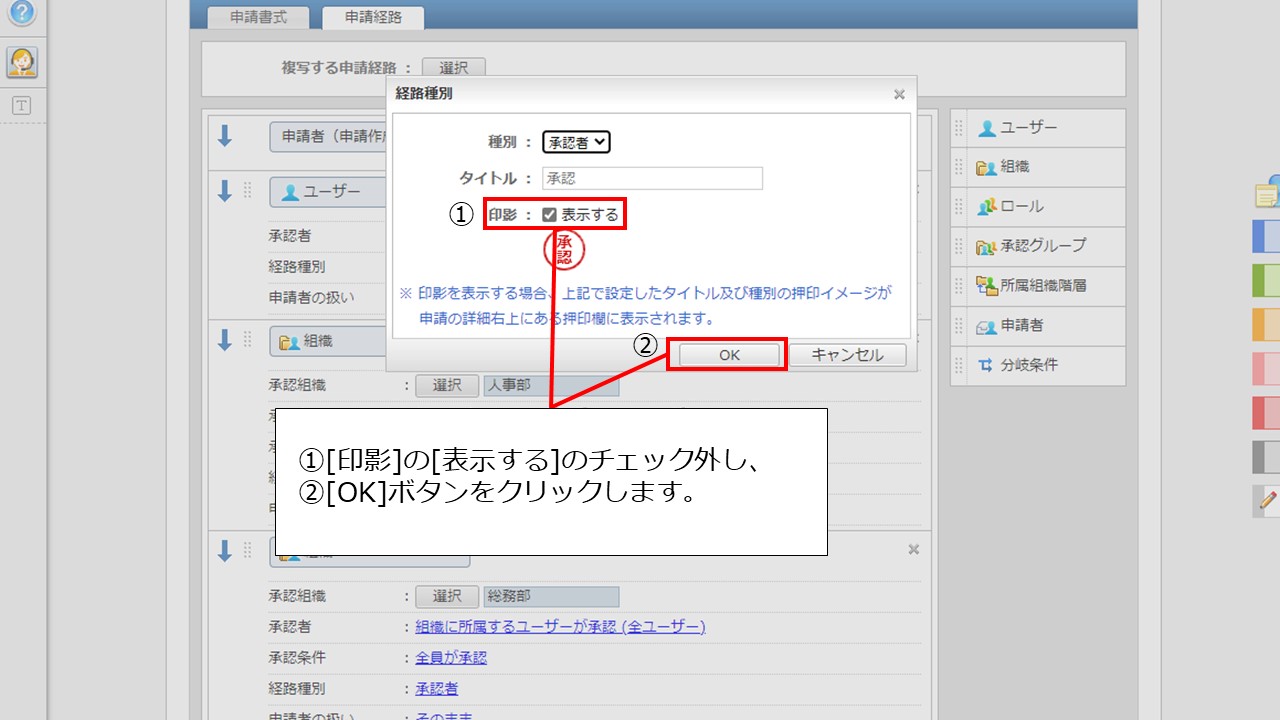Viewport: 1280px width, 720px height.
Task: Click the pencil icon at right edge
Action: [x=1267, y=501]
